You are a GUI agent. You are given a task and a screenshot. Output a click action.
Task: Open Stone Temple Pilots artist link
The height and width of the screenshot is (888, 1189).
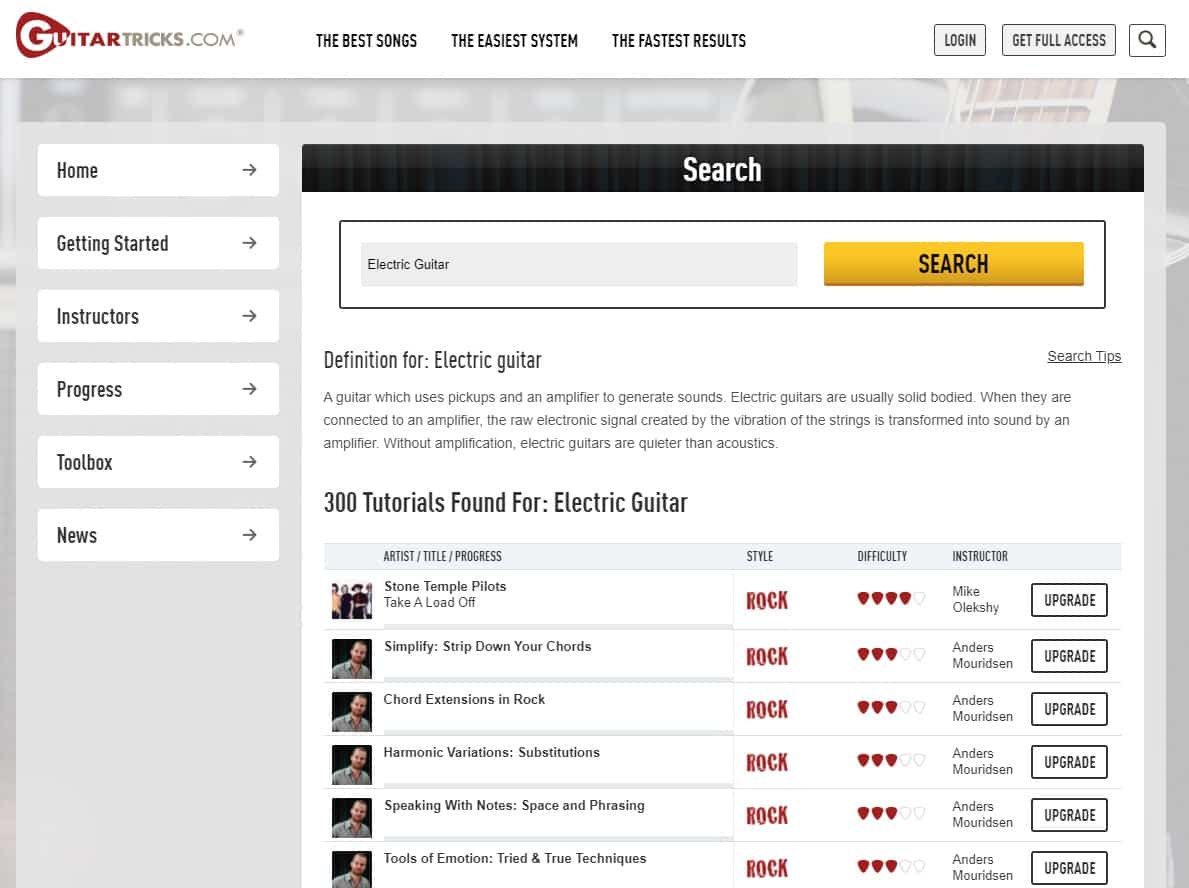[445, 586]
